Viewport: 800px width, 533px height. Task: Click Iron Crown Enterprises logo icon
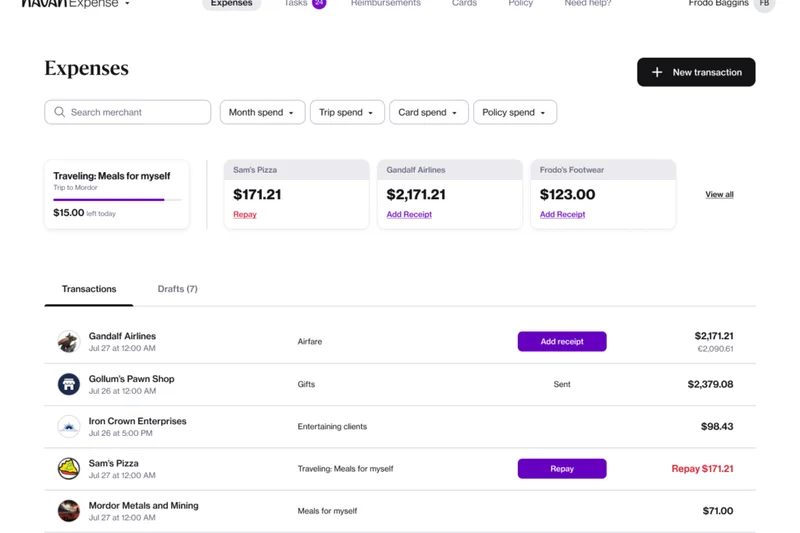(68, 426)
